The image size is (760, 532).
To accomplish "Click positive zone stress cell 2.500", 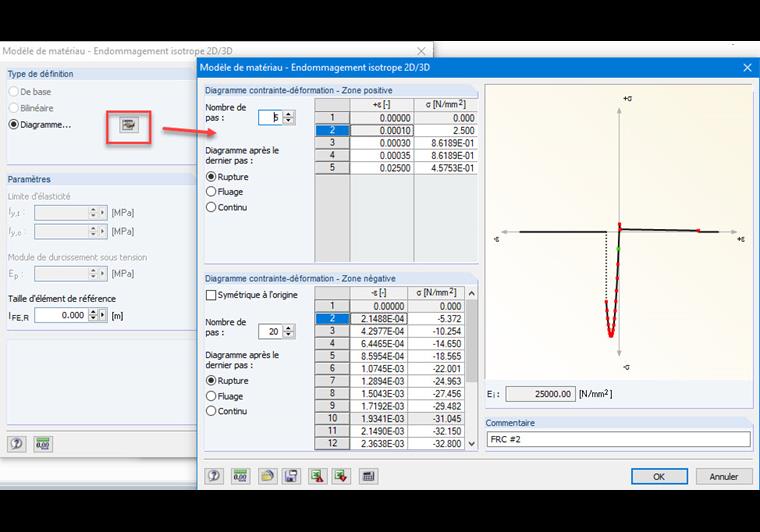I will click(445, 130).
